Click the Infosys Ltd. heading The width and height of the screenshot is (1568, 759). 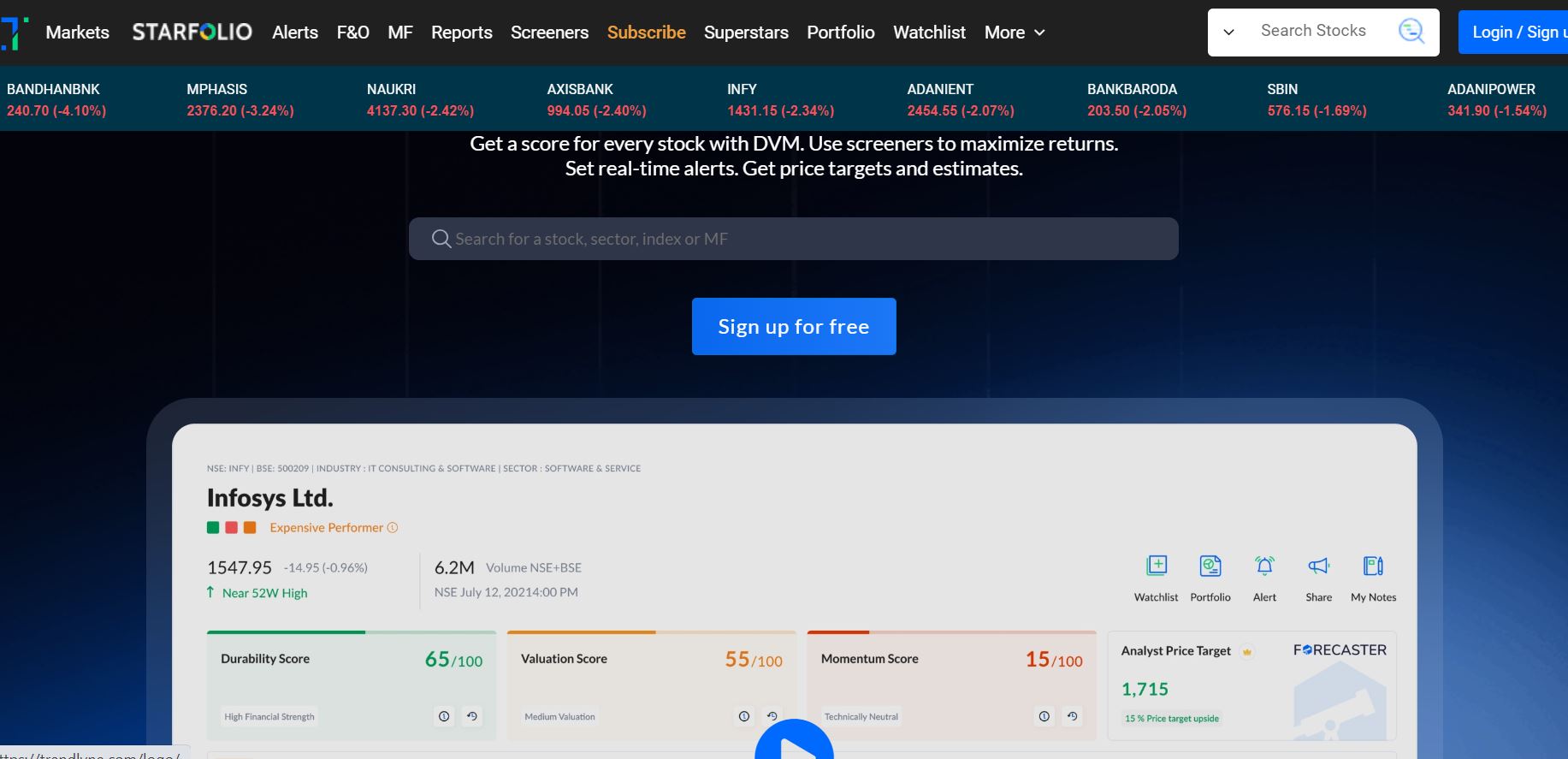pos(270,498)
